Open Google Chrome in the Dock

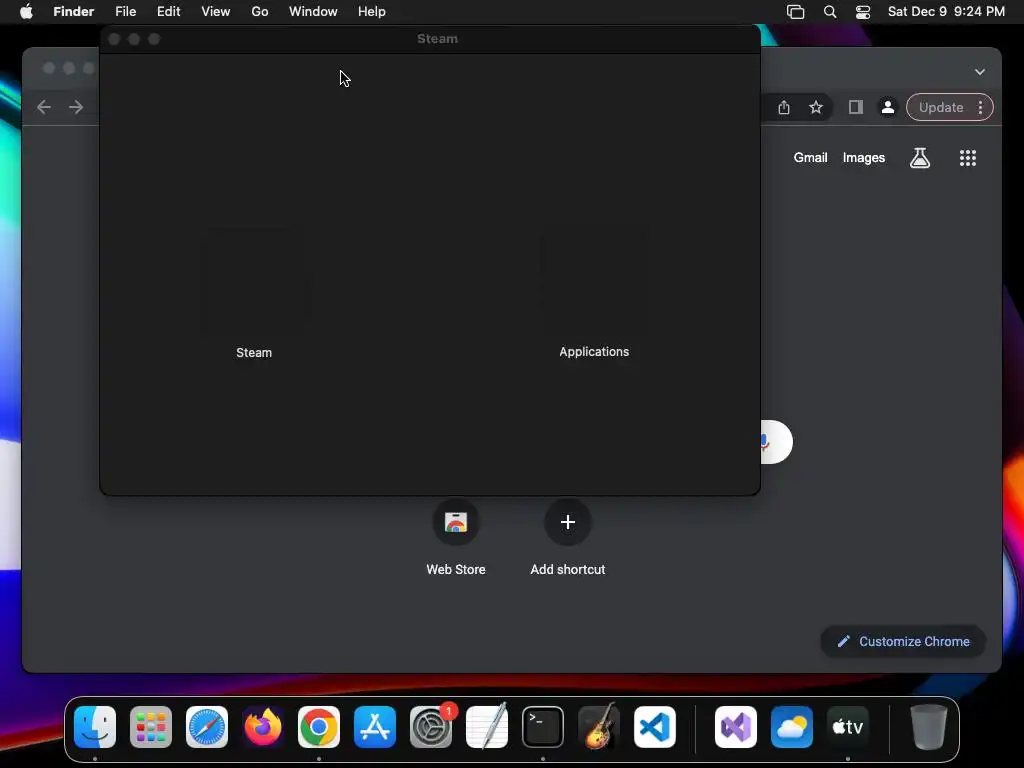coord(319,727)
